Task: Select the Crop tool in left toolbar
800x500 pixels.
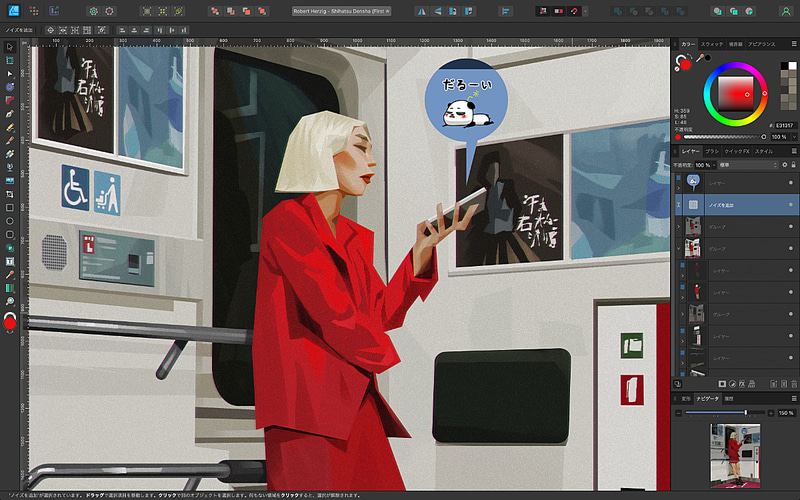Action: click(x=9, y=194)
